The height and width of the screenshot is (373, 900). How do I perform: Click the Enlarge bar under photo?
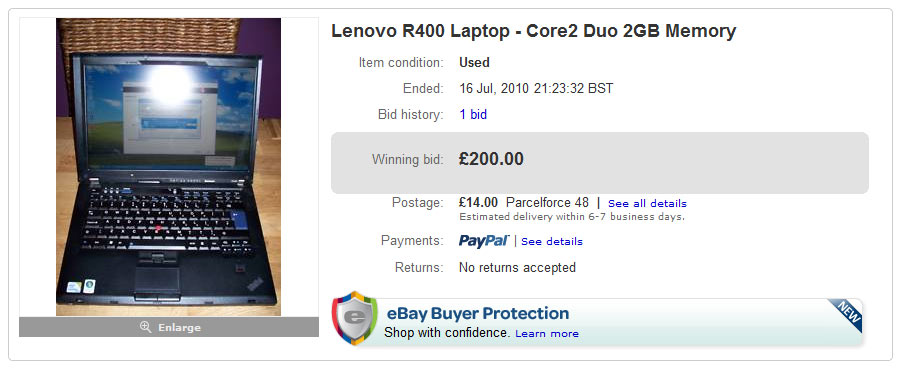coord(169,327)
